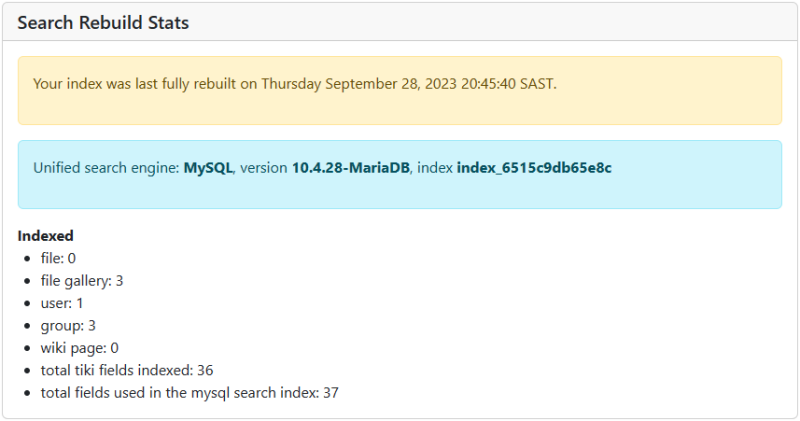Click the file gallery: 3 entry
800x421 pixels.
coord(82,281)
